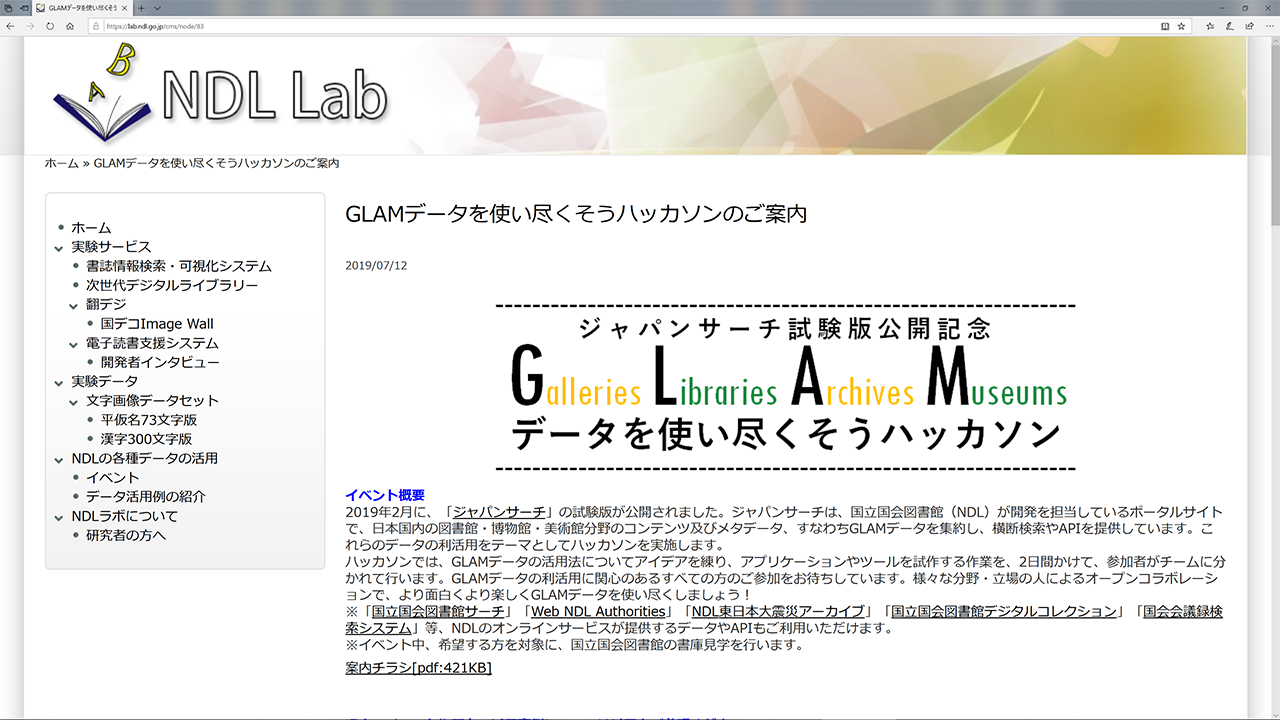Open NDLラボについて sidebar item
The height and width of the screenshot is (720, 1280).
124,517
